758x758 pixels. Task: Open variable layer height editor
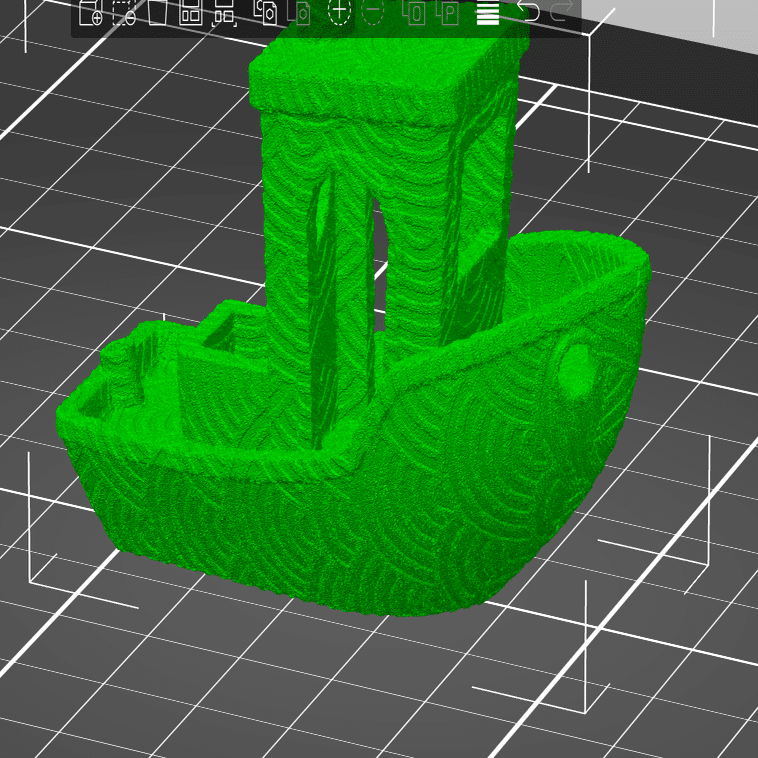pyautogui.click(x=488, y=13)
